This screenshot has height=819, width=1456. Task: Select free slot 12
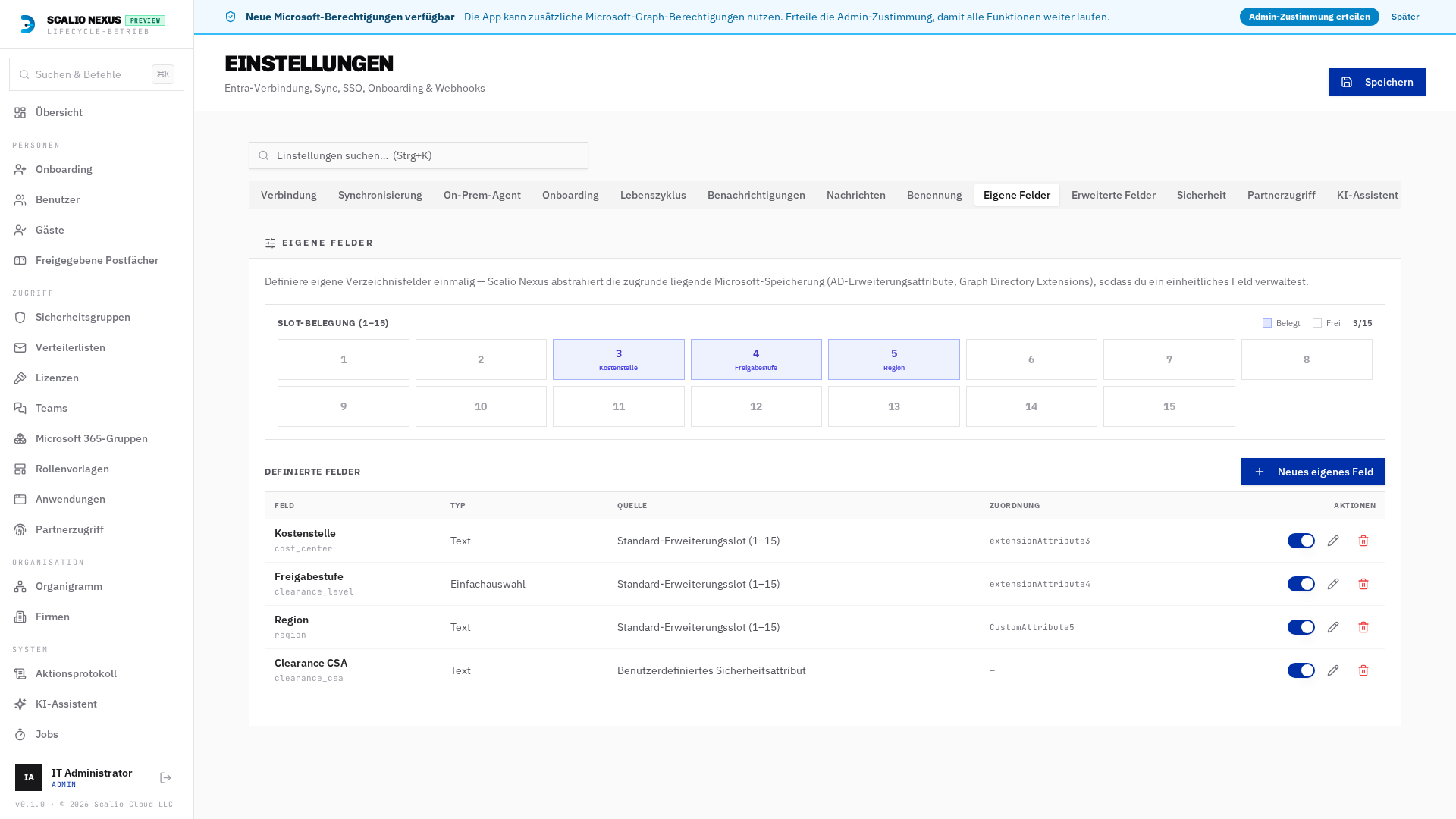(x=756, y=406)
